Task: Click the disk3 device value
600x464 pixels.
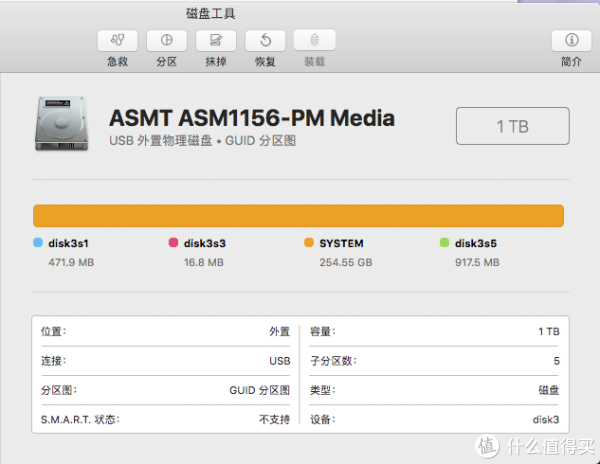Action: click(545, 419)
